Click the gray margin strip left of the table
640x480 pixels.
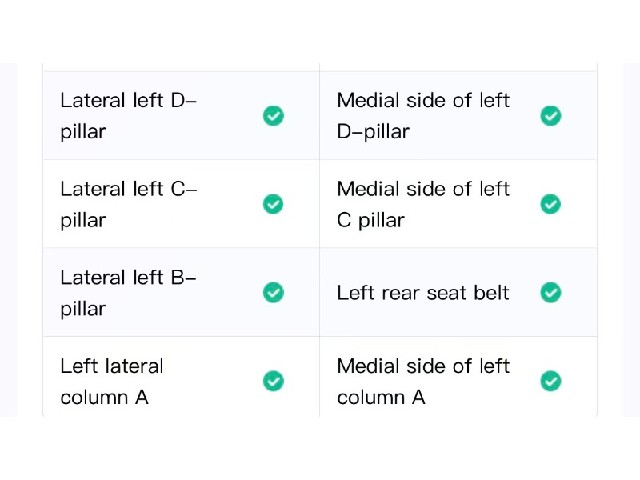tap(9, 240)
